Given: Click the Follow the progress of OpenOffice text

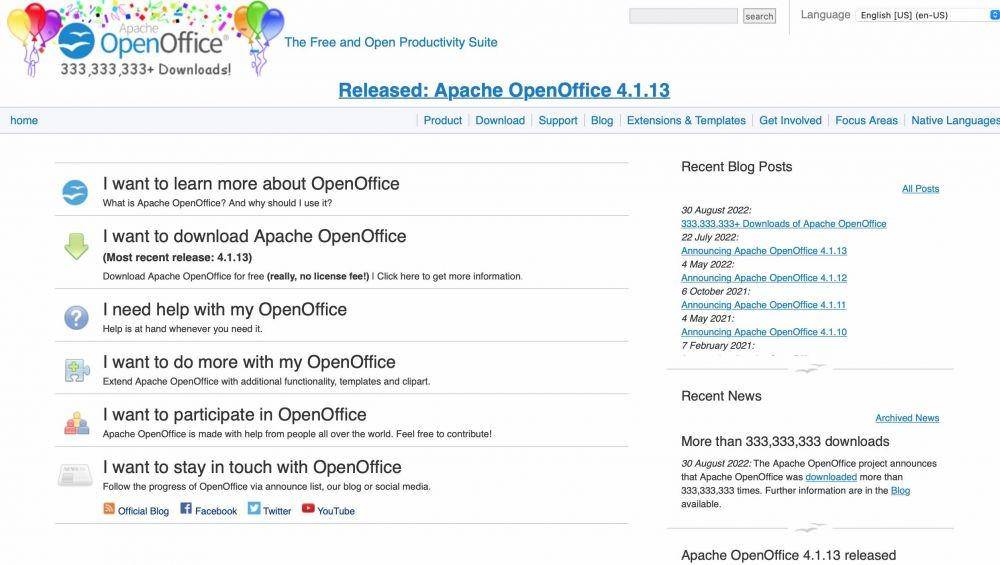Looking at the screenshot, I should tap(267, 487).
